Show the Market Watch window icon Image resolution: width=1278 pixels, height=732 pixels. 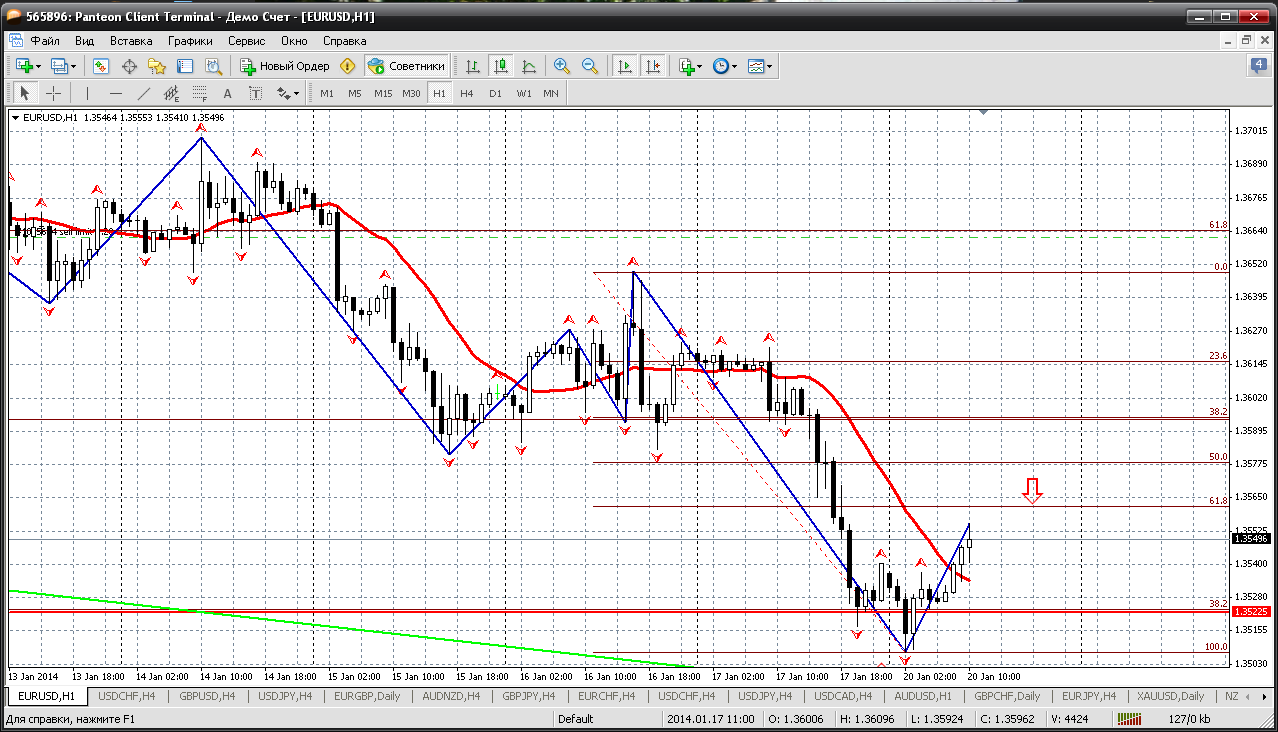tap(101, 66)
